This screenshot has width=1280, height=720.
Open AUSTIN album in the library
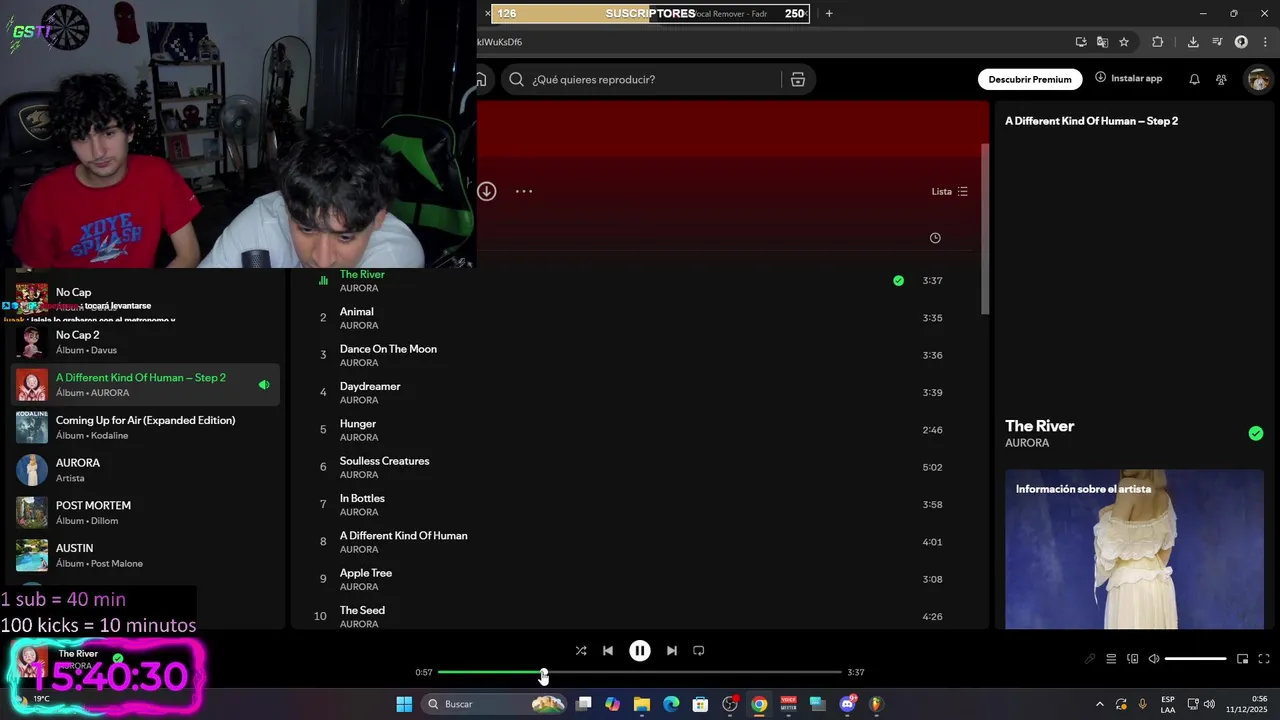coord(145,555)
